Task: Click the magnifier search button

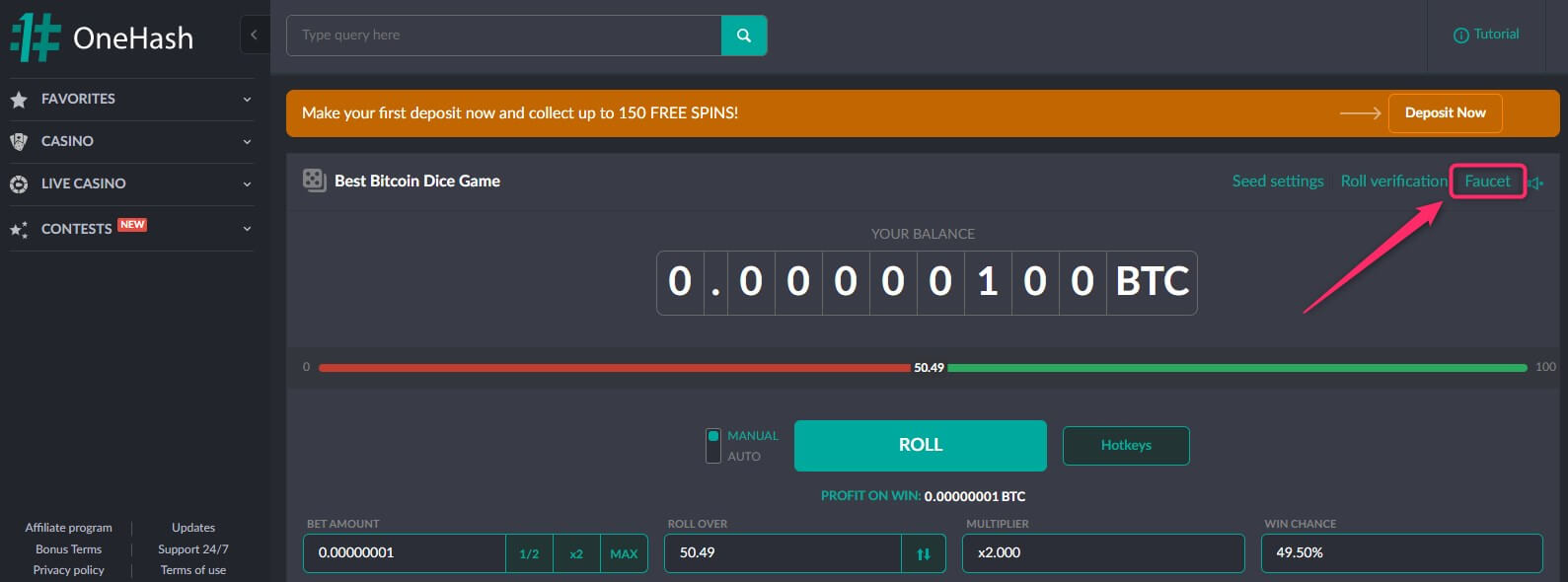Action: 744,36
